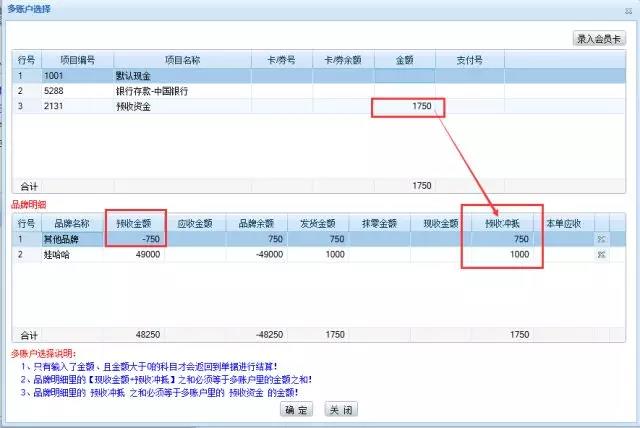
Task: Click the 应收金额 column header
Action: pos(195,223)
